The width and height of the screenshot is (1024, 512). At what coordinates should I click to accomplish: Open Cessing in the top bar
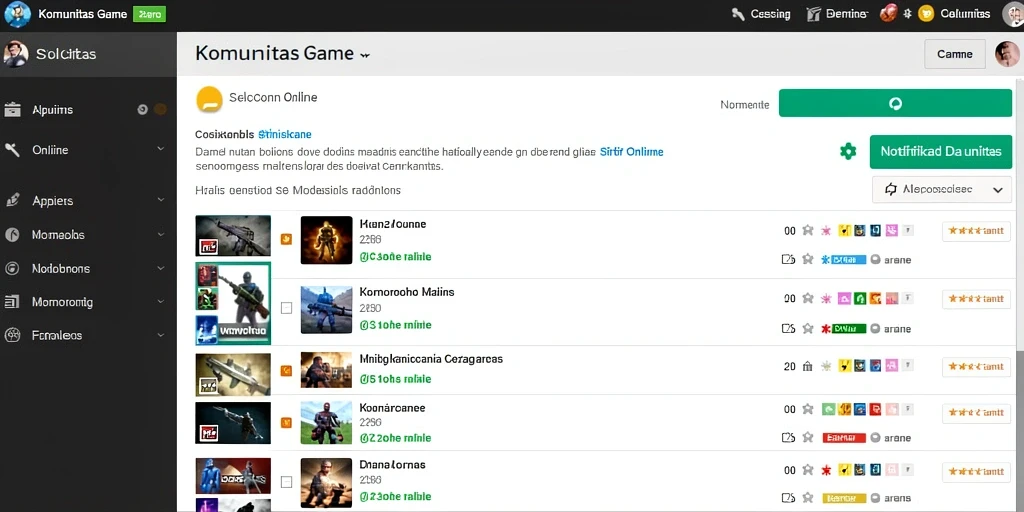(x=761, y=14)
